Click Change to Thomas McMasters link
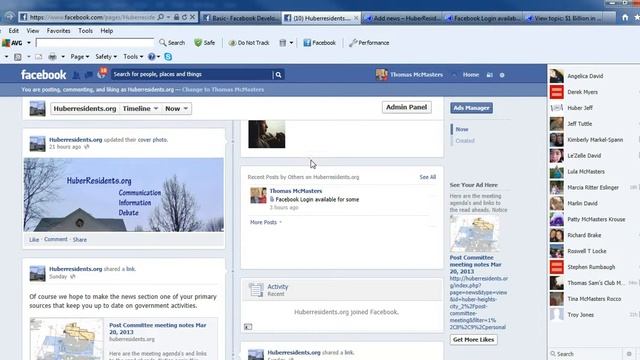 (x=223, y=89)
